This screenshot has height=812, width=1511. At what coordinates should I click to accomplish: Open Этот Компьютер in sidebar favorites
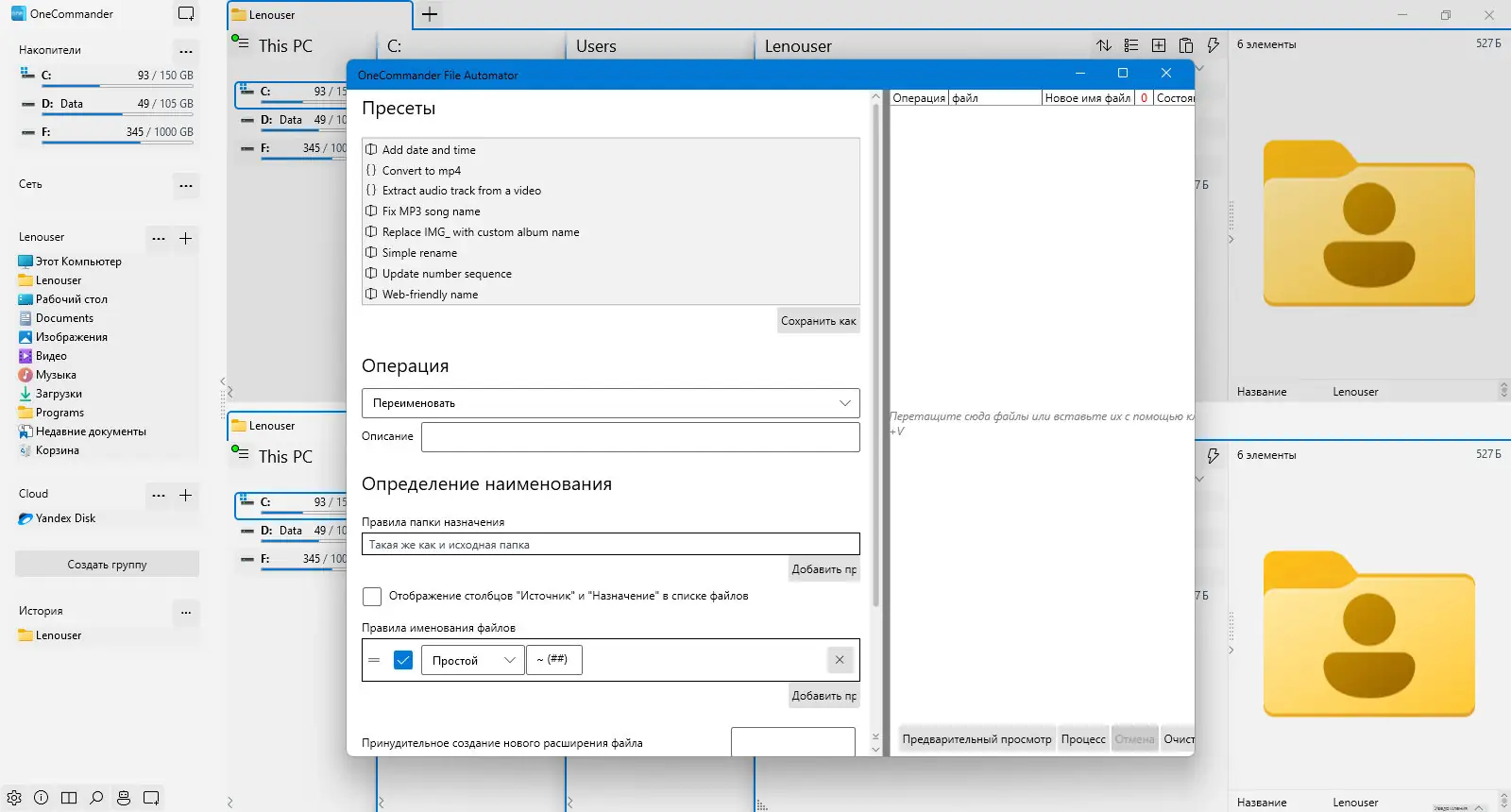click(70, 262)
